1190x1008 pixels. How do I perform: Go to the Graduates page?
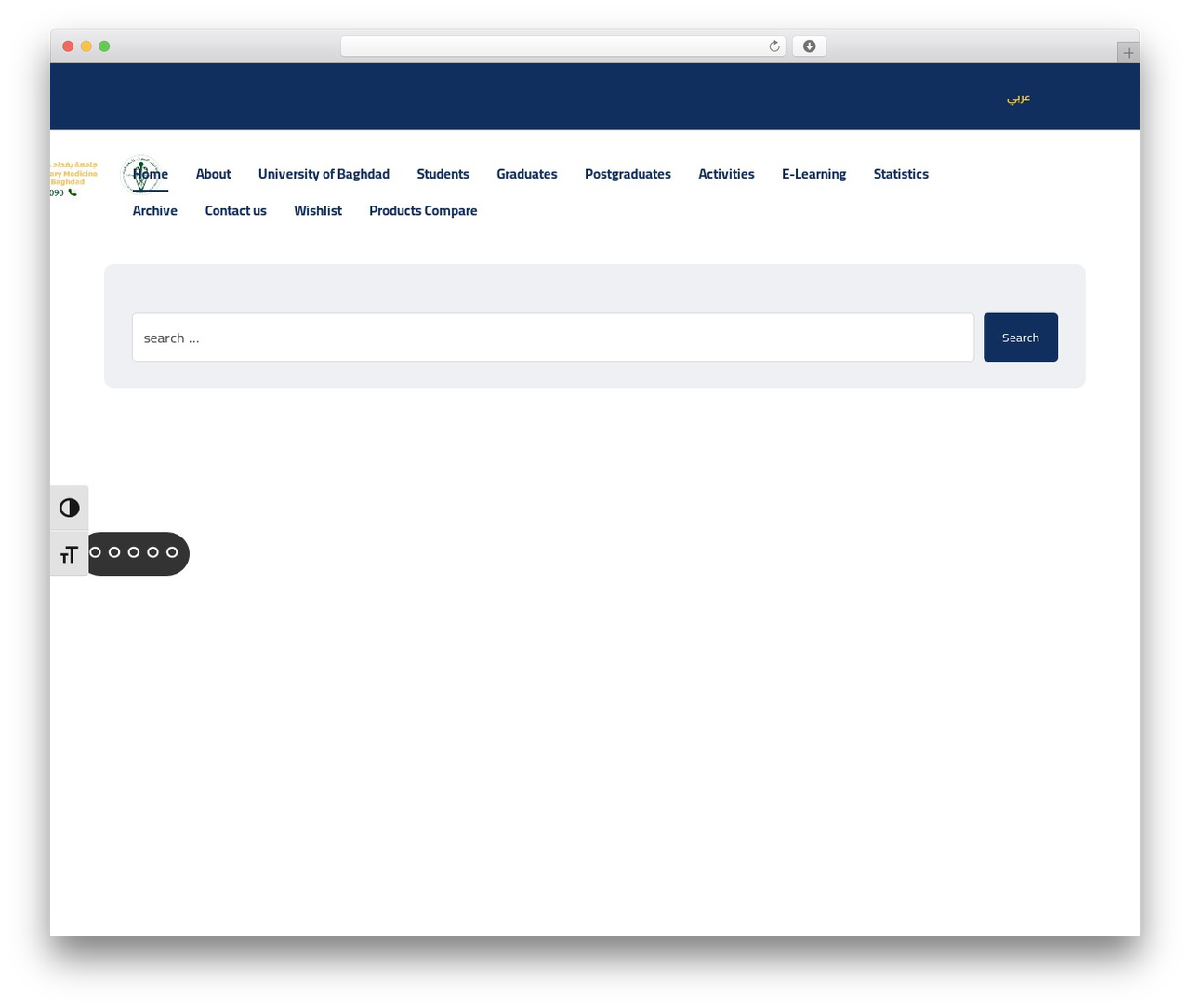[x=527, y=174]
